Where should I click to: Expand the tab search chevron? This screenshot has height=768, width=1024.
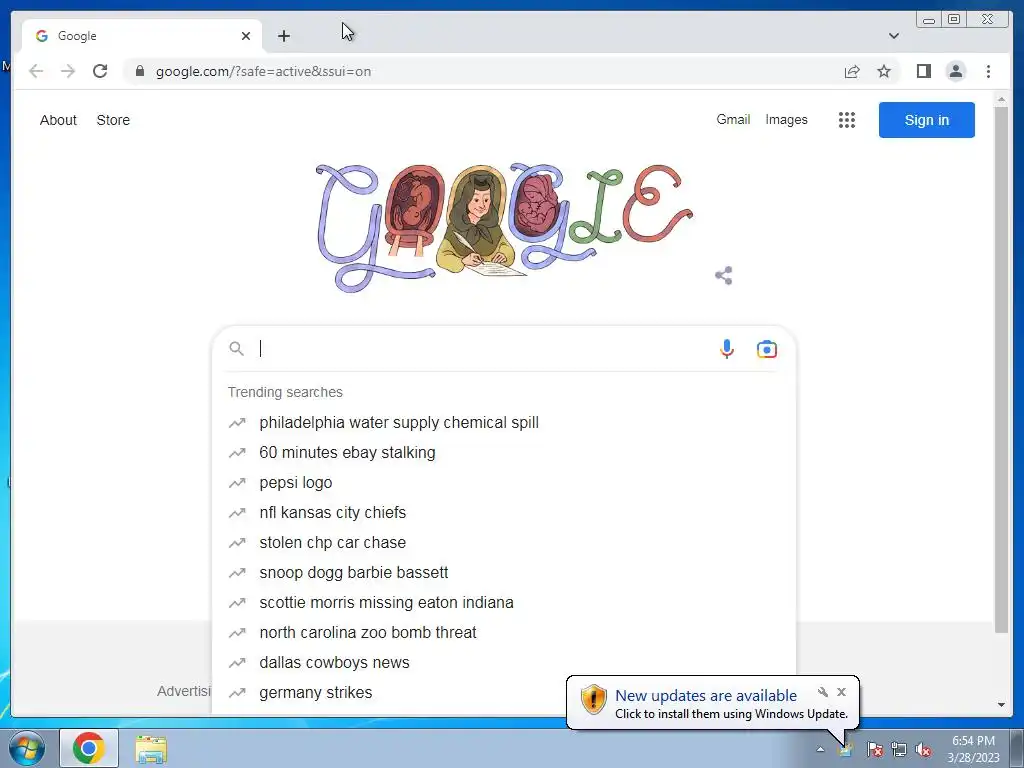(893, 36)
